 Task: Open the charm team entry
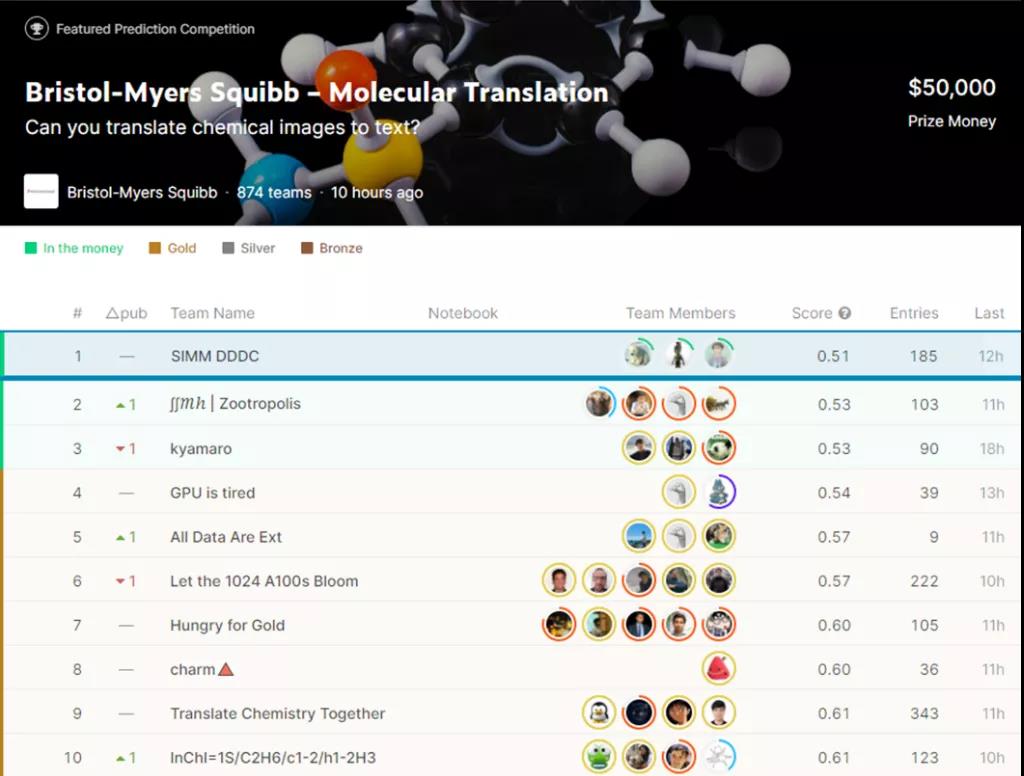pyautogui.click(x=201, y=670)
